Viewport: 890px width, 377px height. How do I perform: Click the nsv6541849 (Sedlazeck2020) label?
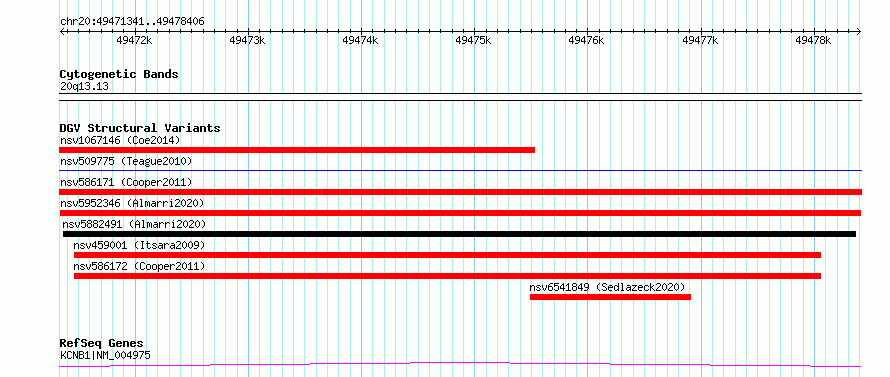click(x=607, y=287)
